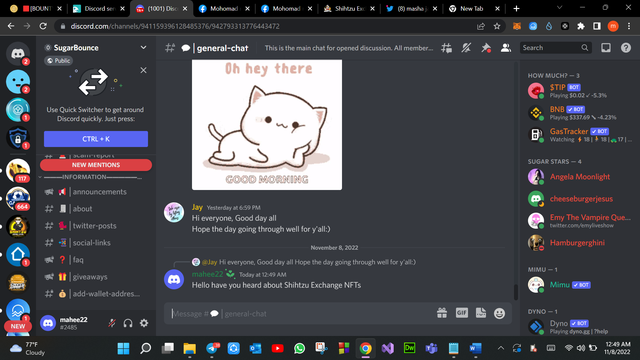Open Hamburgerghini member profile
The width and height of the screenshot is (640, 360).
[x=579, y=243]
